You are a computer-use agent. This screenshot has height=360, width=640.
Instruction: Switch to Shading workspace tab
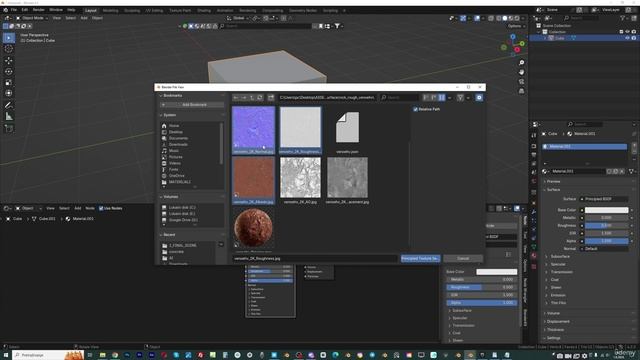point(204,10)
